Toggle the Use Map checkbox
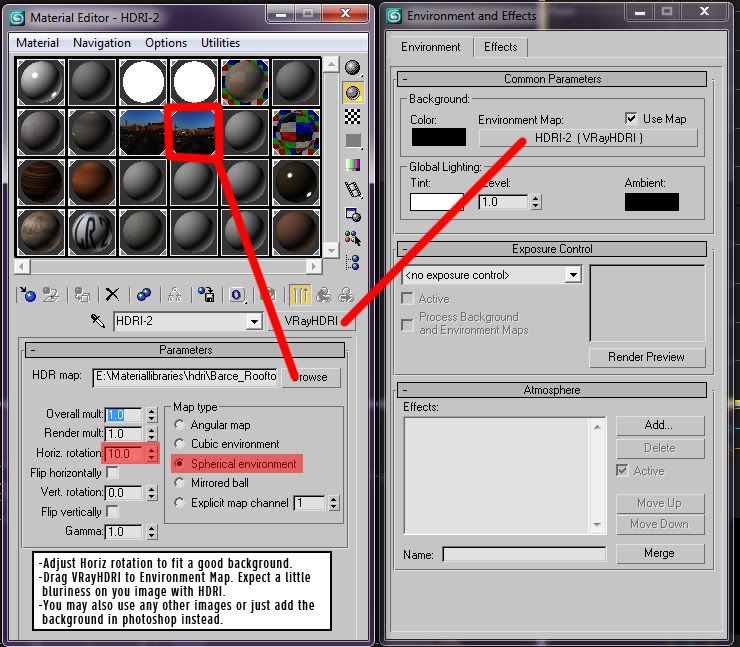740x647 pixels. click(631, 118)
